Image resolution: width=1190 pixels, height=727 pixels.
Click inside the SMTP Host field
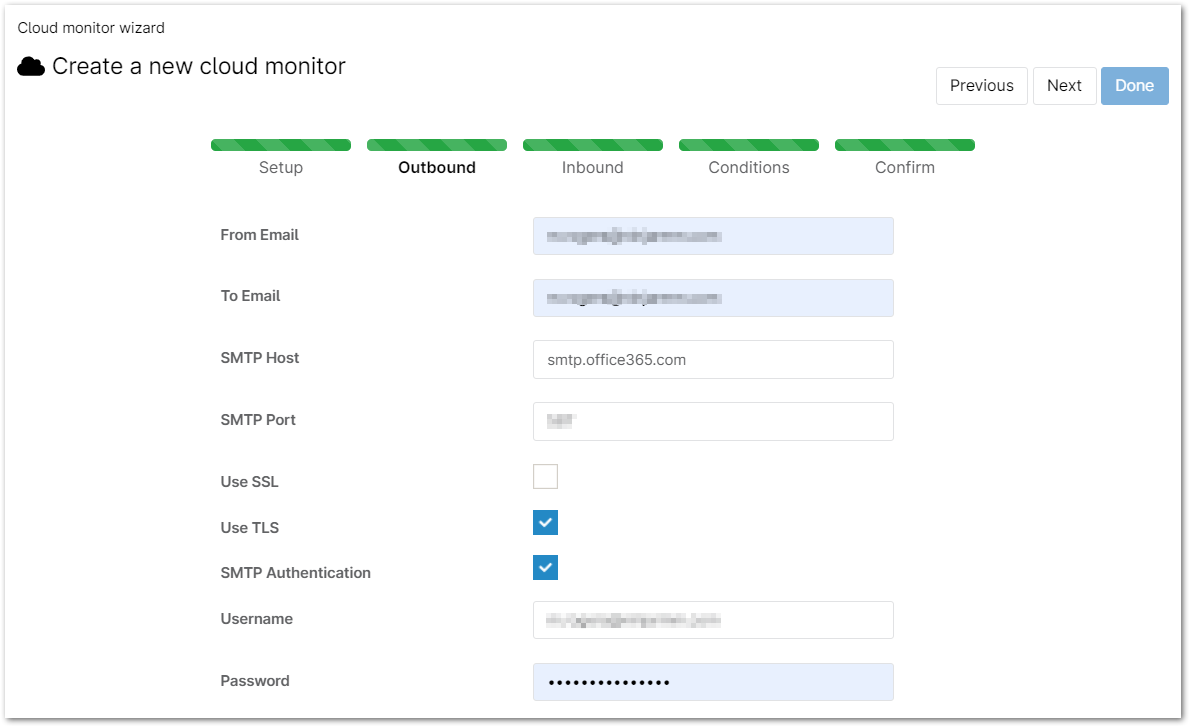tap(713, 359)
